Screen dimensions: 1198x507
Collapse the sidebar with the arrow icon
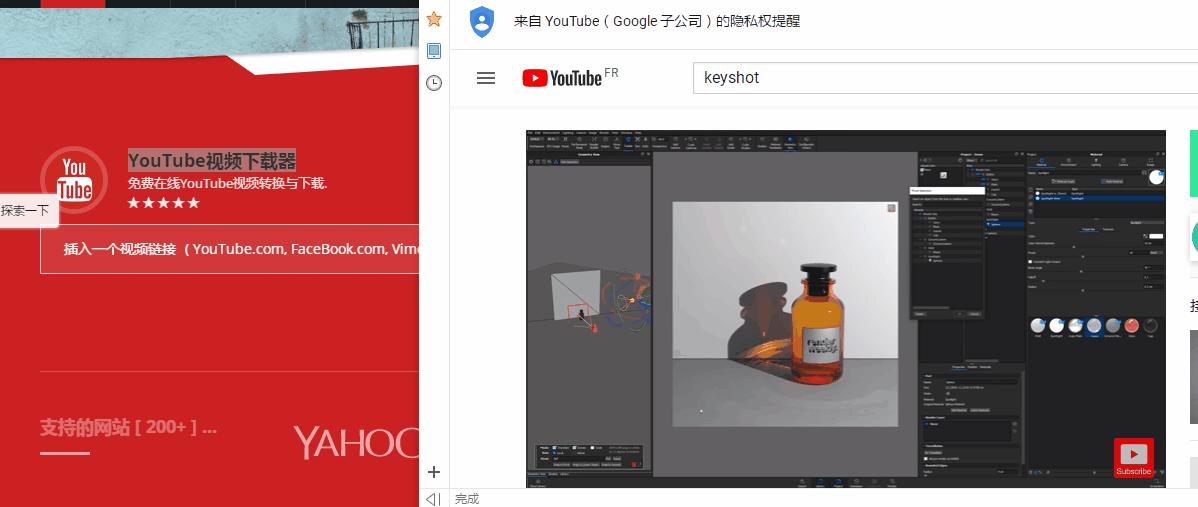click(433, 498)
